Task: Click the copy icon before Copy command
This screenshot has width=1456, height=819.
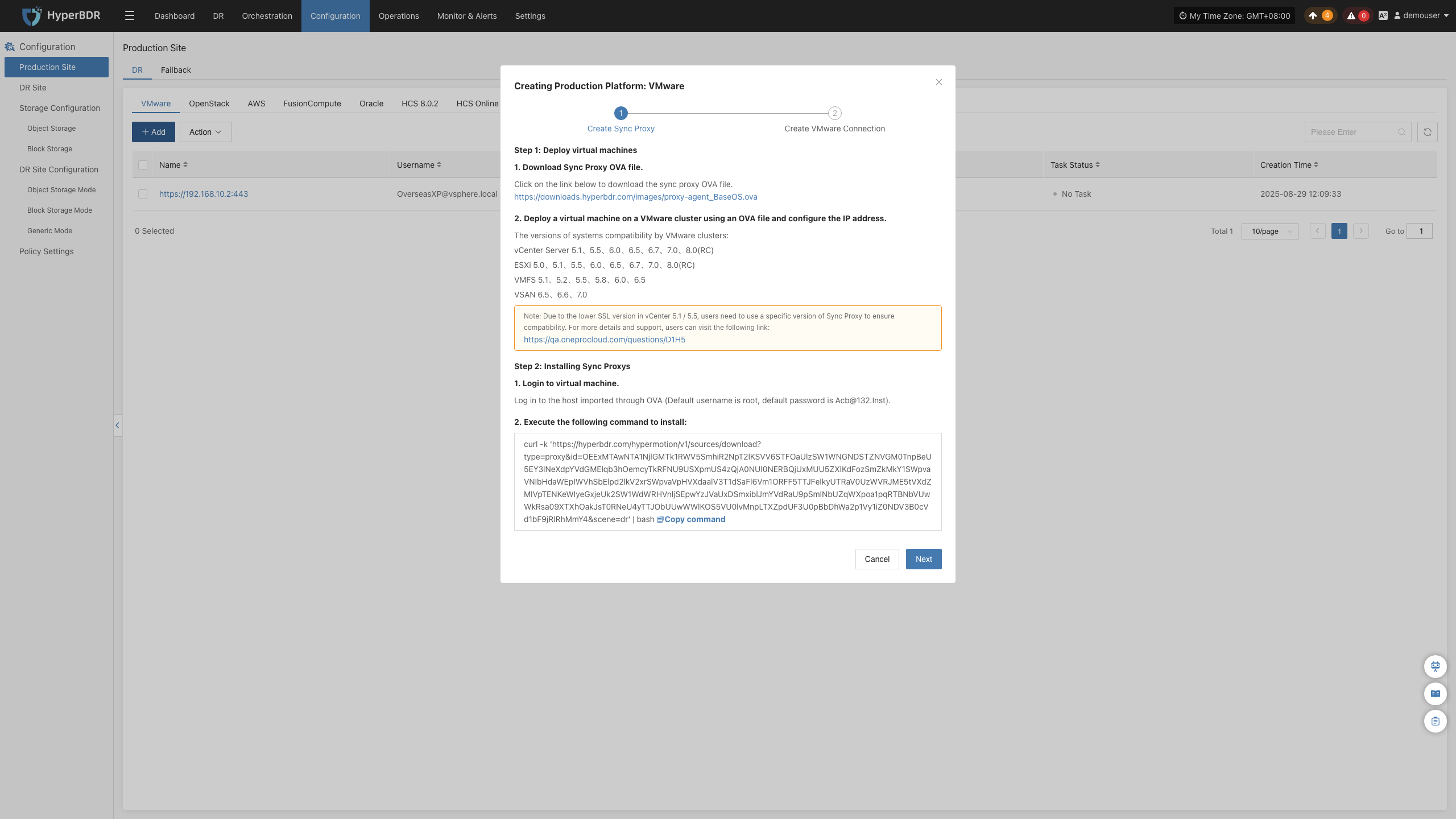Action: coord(660,519)
